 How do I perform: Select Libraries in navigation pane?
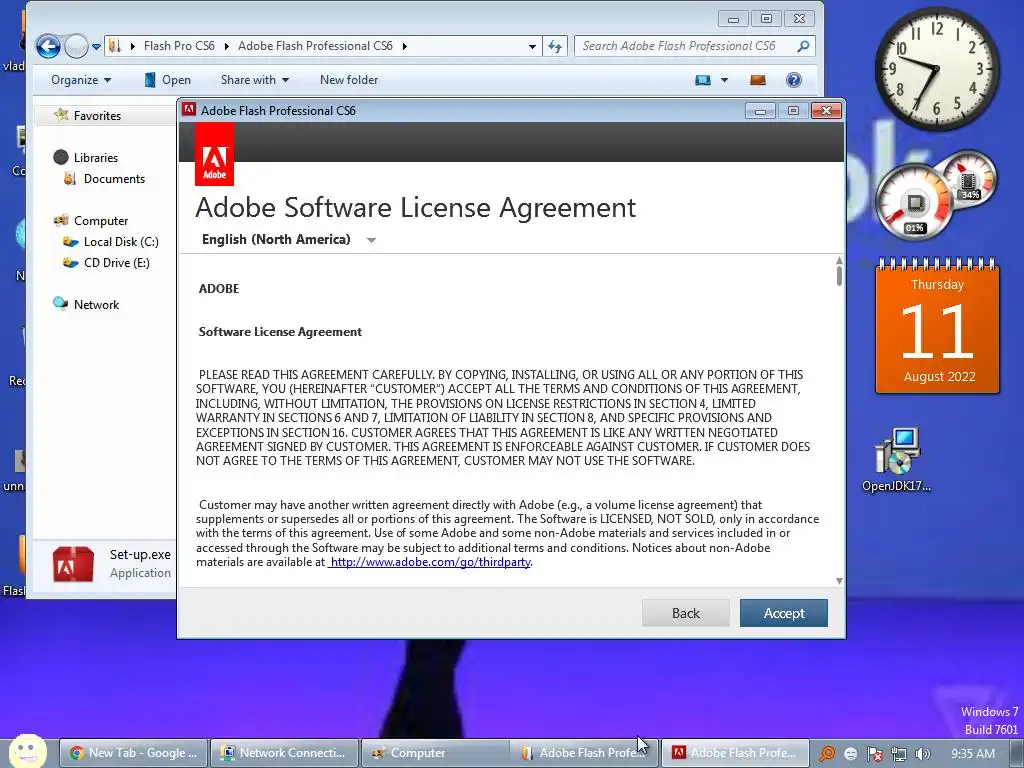click(x=95, y=157)
